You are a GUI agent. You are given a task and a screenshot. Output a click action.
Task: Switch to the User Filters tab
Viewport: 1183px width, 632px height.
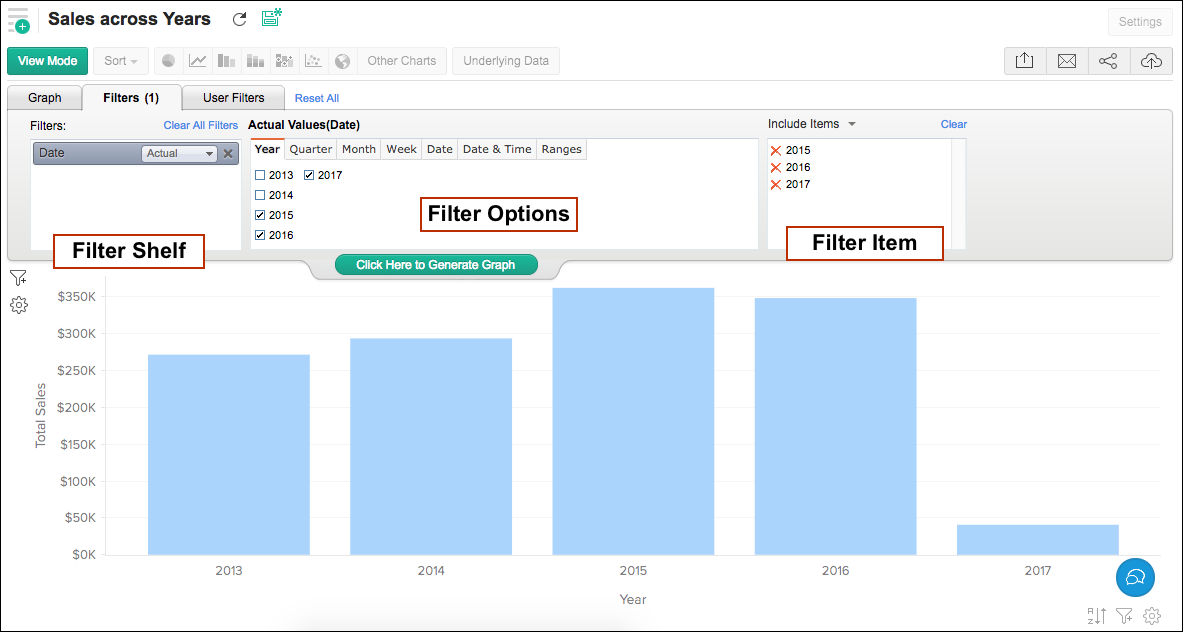pos(233,98)
